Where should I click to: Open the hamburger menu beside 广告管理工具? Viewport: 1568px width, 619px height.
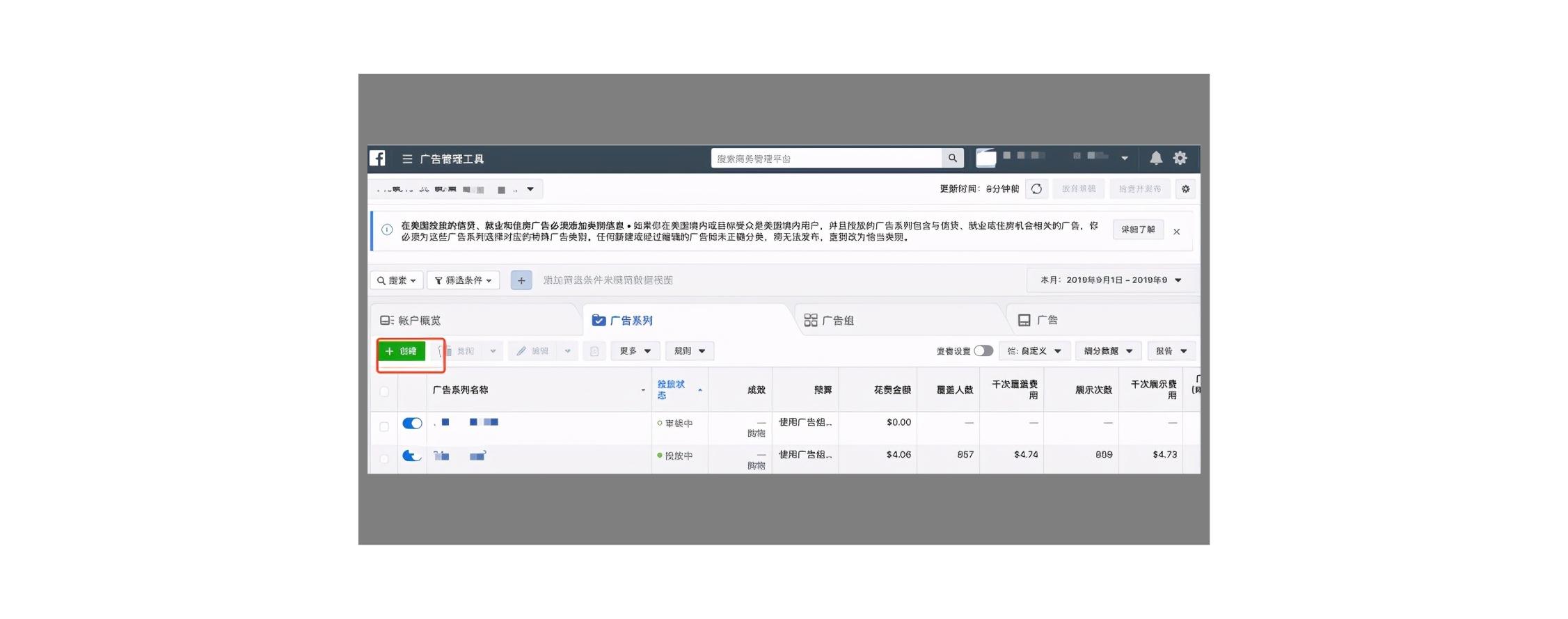pos(407,159)
